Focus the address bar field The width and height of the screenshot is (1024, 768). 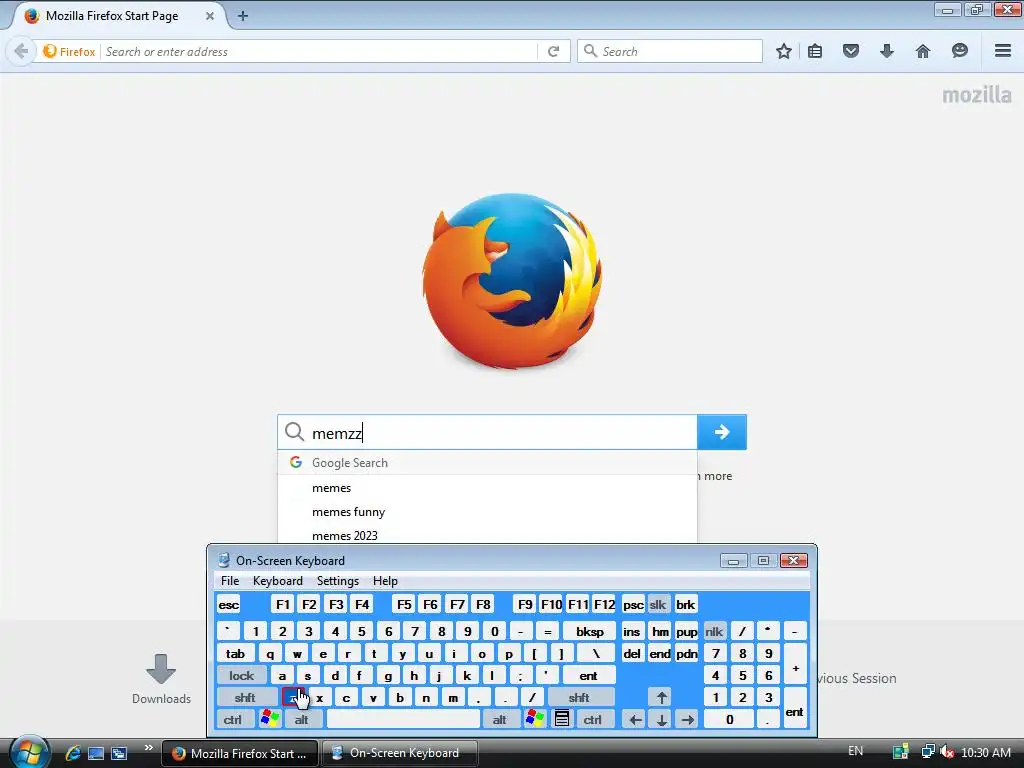320,51
